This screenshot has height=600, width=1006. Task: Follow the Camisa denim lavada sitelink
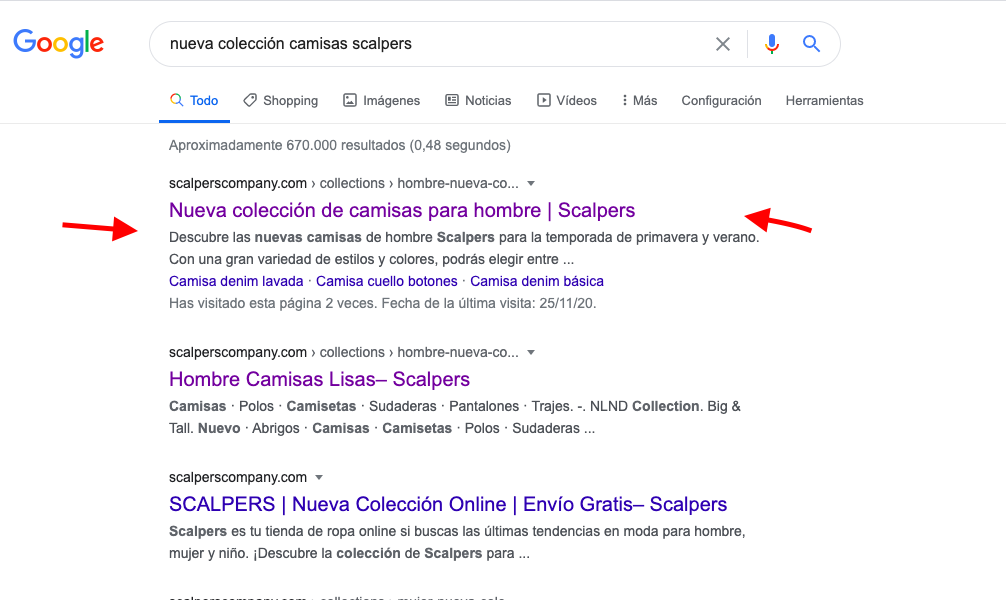pyautogui.click(x=235, y=281)
